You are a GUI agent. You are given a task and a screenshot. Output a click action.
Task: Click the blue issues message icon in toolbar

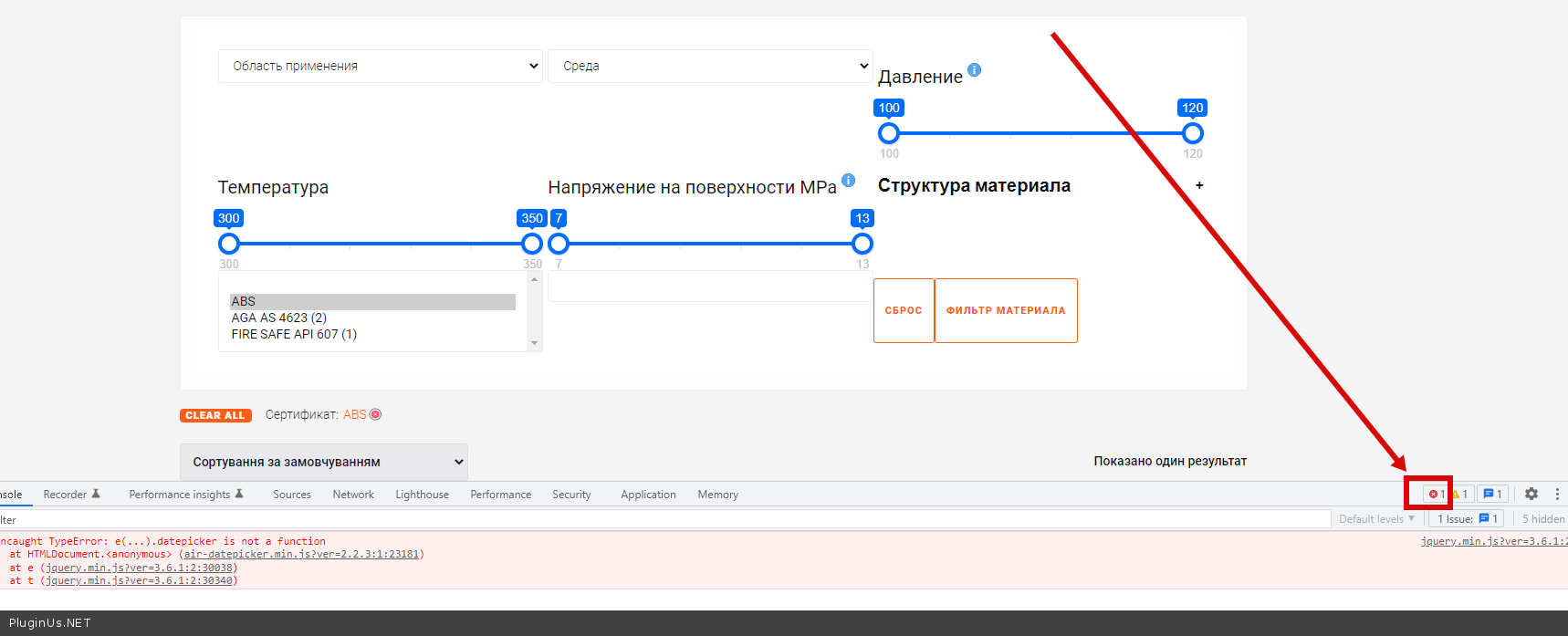[1491, 494]
